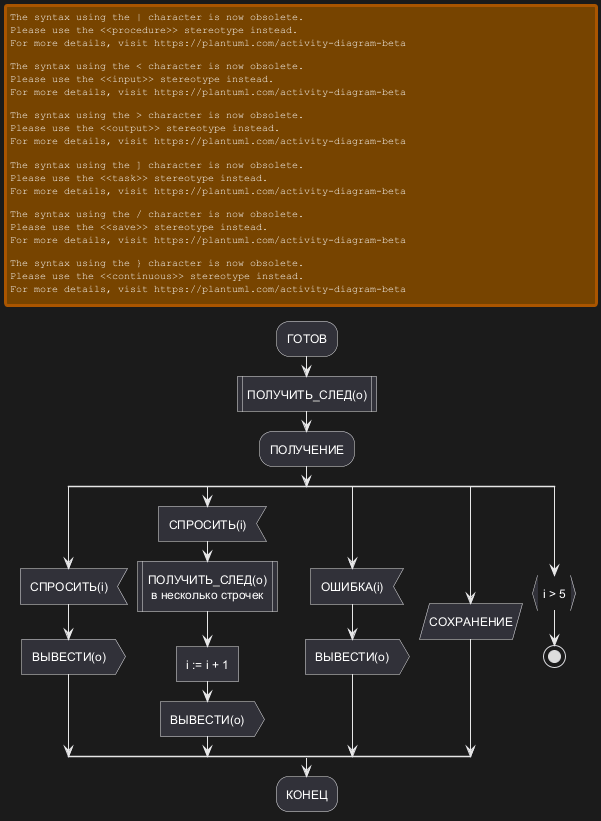Click the СОХРАНЕНИЕ save node
Screen dimensions: 601x821
pos(470,622)
